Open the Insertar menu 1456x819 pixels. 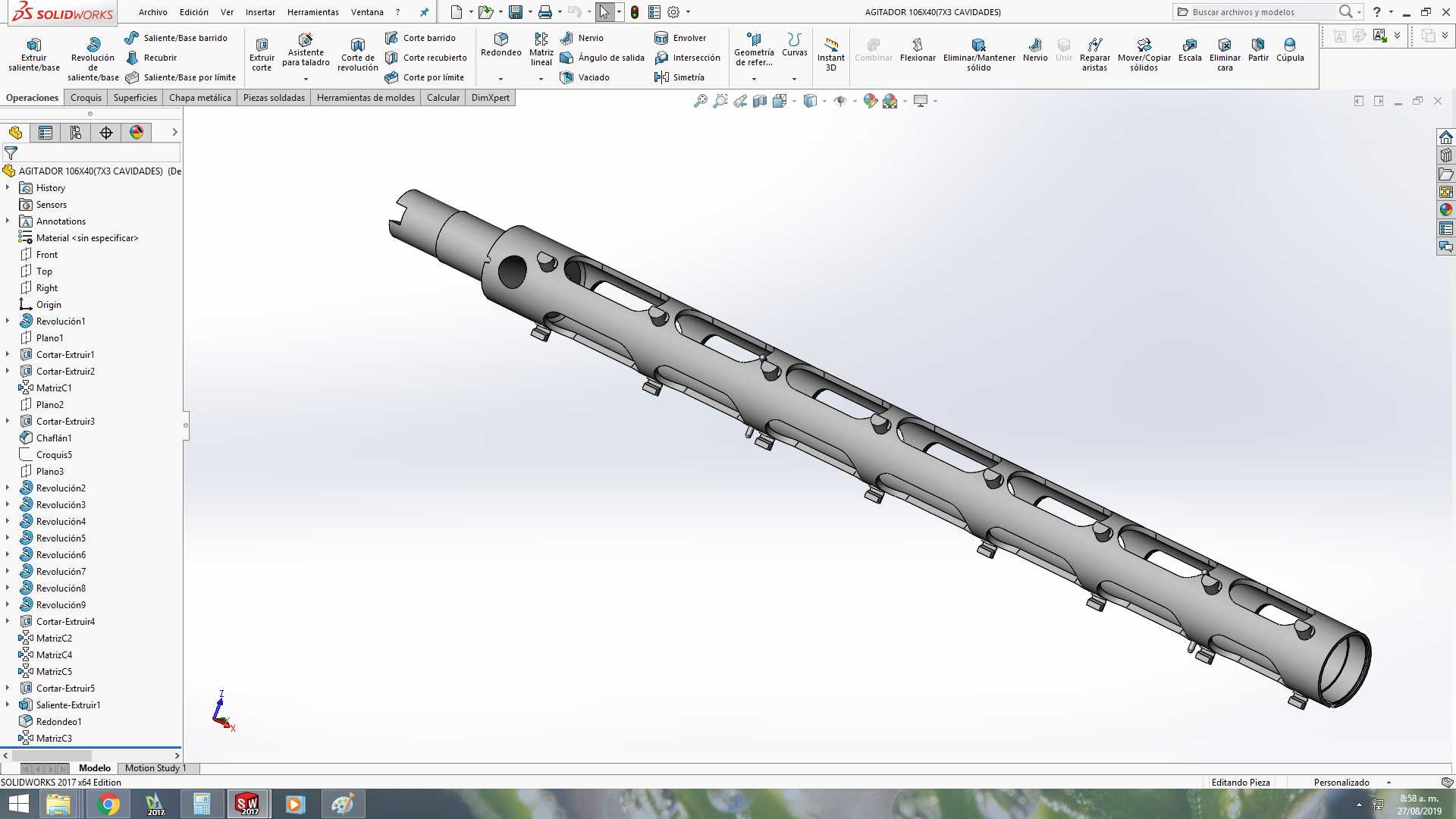point(260,12)
